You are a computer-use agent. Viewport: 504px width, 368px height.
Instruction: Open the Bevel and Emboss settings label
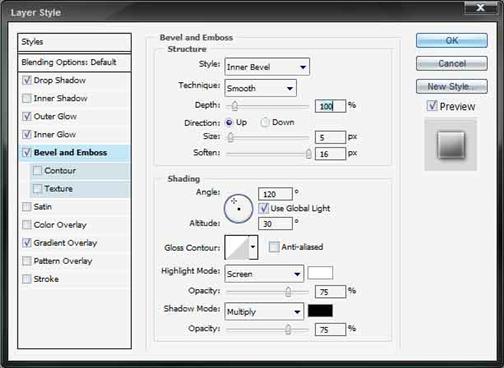(70, 152)
